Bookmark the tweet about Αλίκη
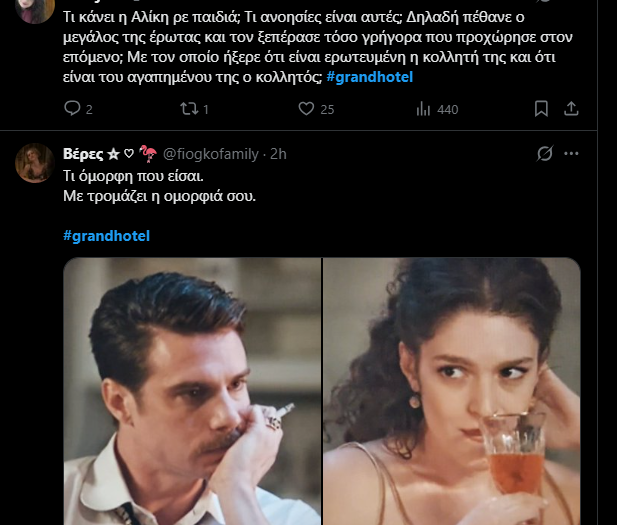The image size is (617, 525). coord(540,109)
